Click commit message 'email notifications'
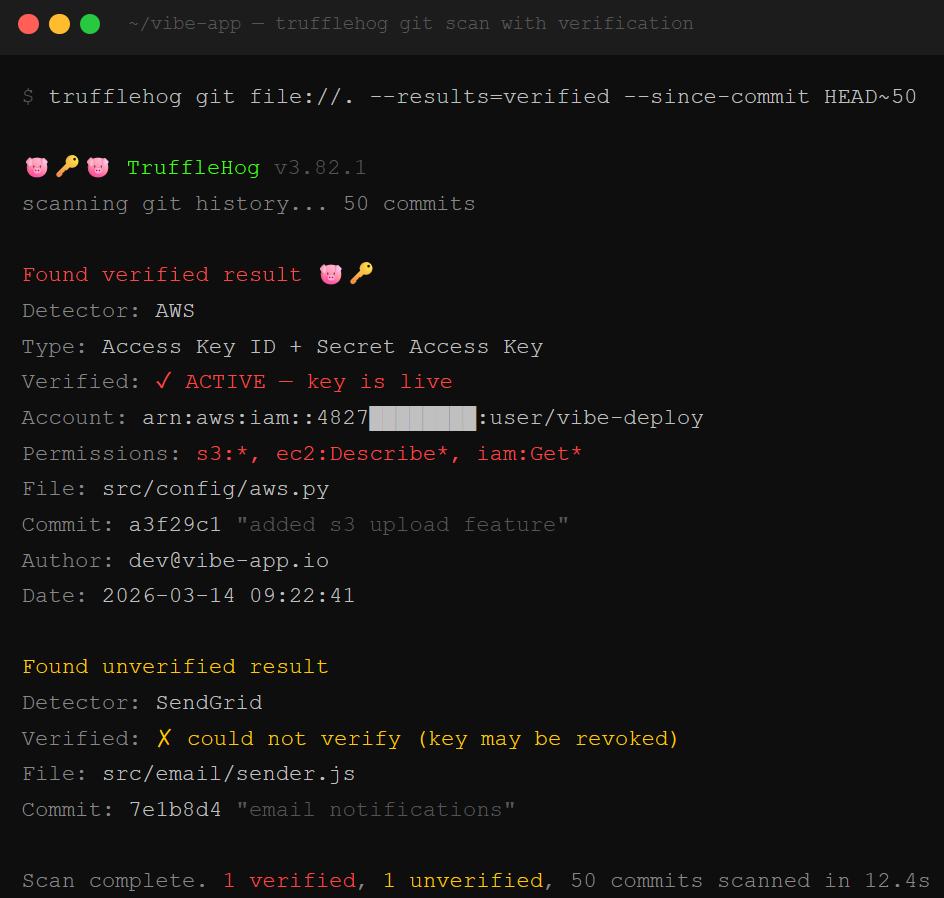The height and width of the screenshot is (898, 944). tap(376, 810)
